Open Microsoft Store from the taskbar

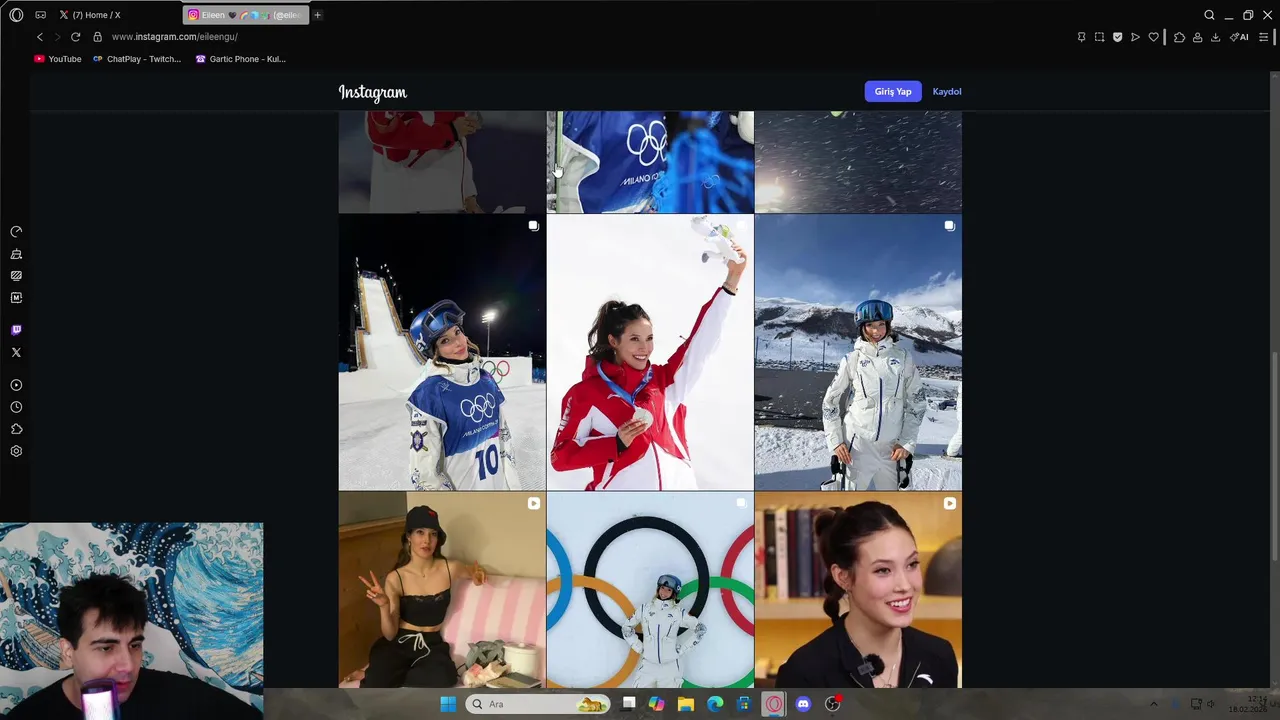pos(744,704)
